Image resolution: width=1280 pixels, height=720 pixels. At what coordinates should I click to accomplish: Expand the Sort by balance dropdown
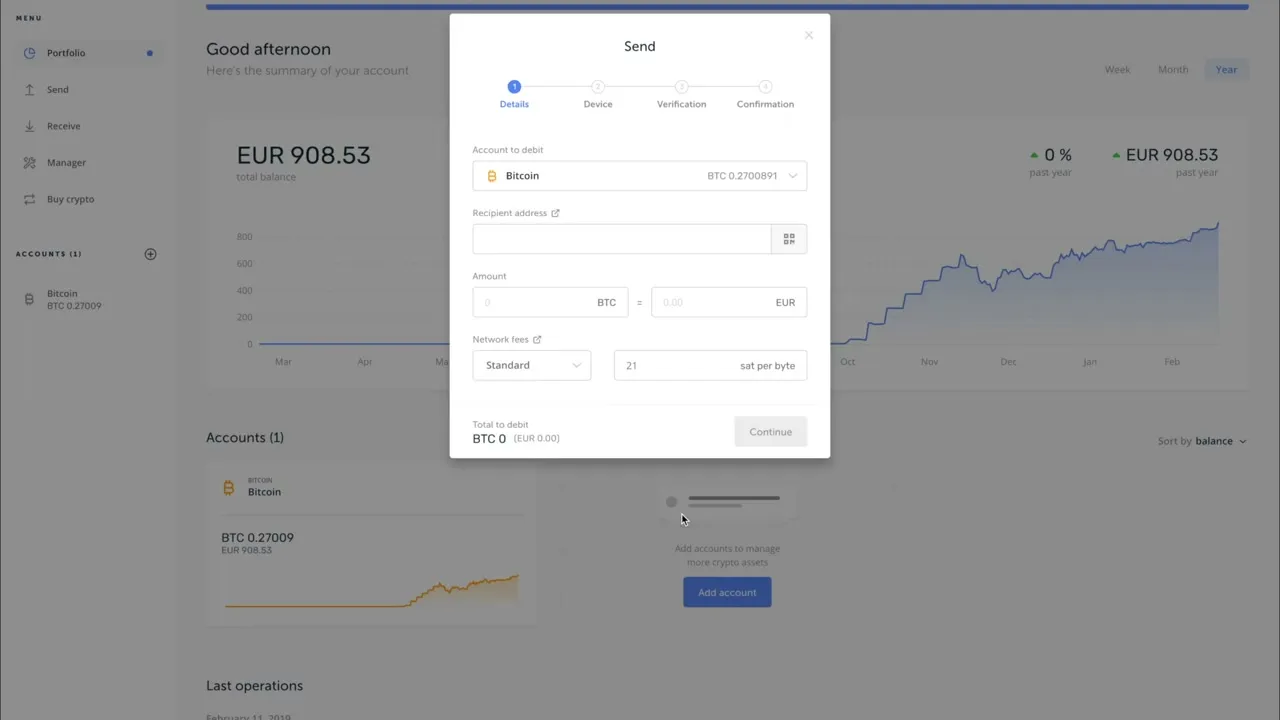pos(1202,441)
